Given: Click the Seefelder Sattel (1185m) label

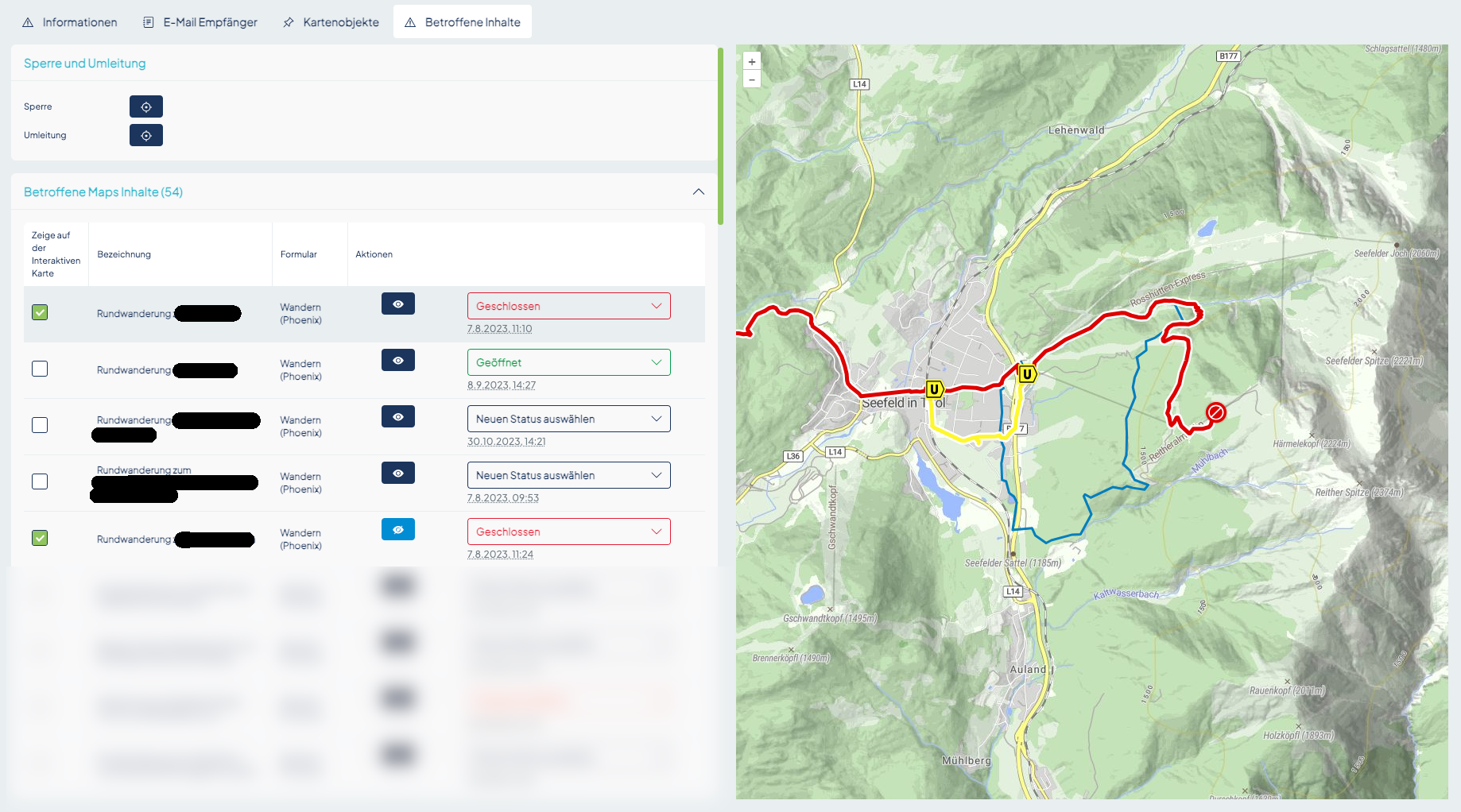Looking at the screenshot, I should point(1013,563).
